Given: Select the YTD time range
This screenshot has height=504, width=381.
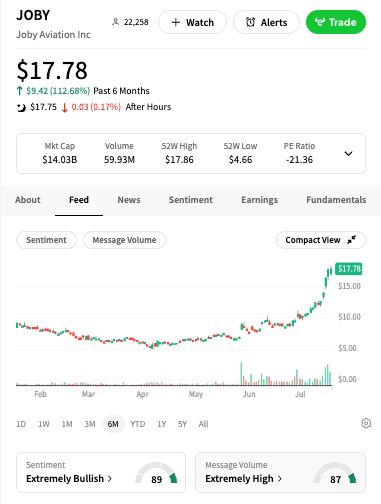Looking at the screenshot, I should coord(138,424).
